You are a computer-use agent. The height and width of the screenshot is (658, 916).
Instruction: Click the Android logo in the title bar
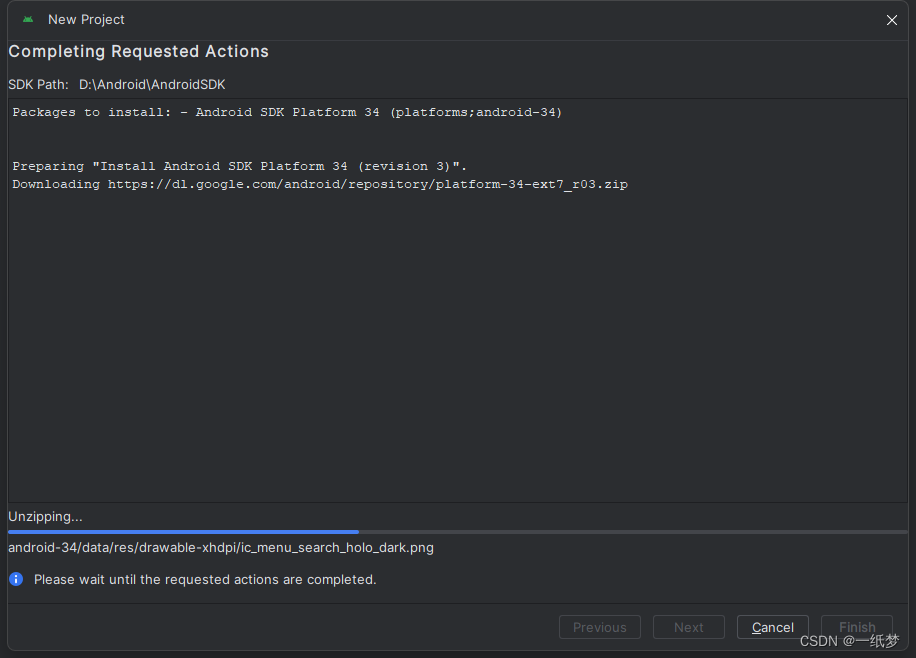point(27,19)
